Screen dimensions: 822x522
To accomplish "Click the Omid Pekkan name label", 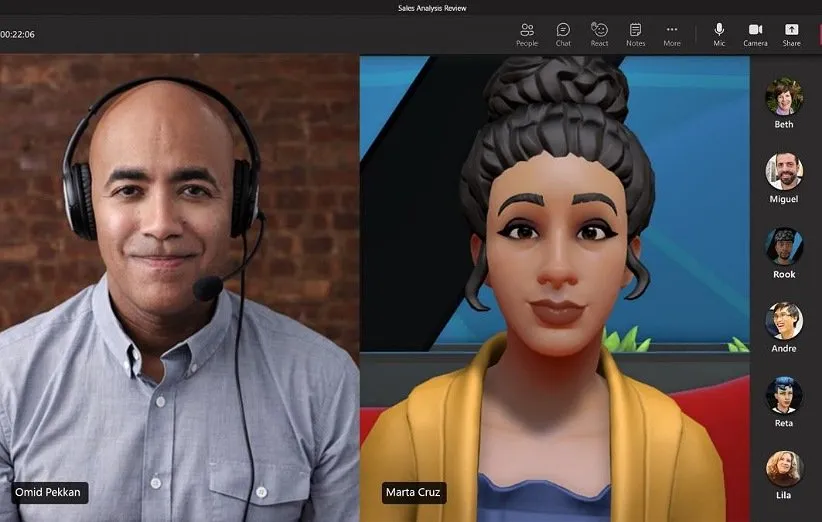I will click(50, 492).
